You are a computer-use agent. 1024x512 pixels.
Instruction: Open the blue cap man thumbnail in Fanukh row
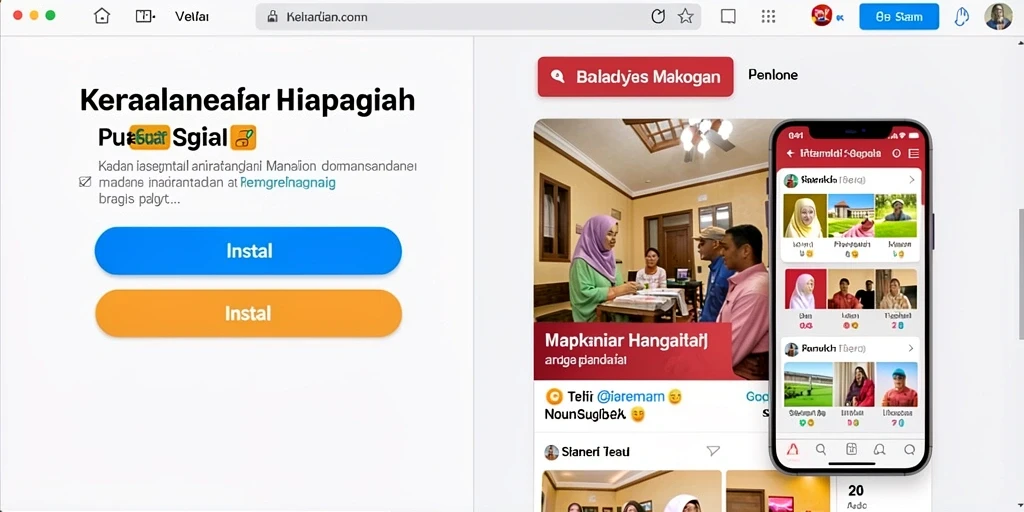tap(899, 384)
